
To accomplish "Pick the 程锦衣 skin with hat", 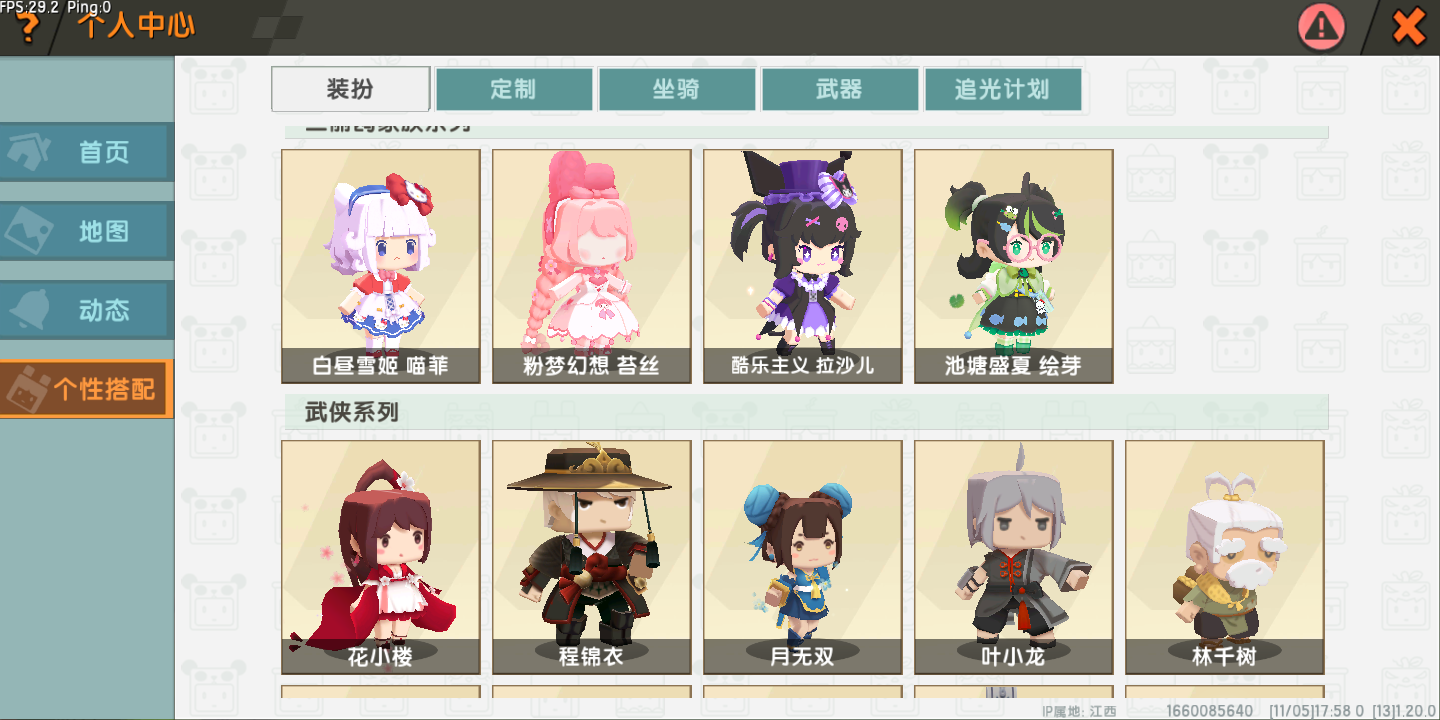I will [x=592, y=557].
